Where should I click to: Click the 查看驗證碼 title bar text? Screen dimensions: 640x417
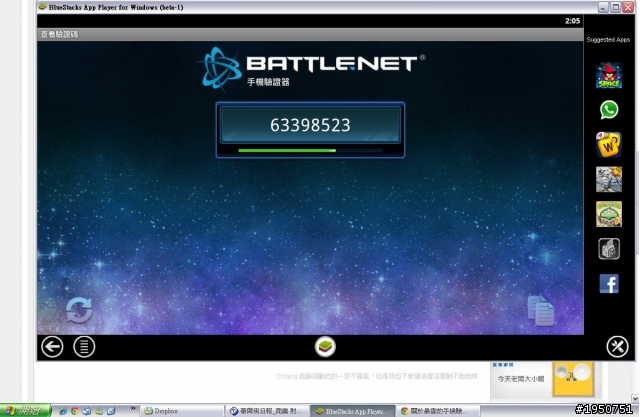pos(59,34)
